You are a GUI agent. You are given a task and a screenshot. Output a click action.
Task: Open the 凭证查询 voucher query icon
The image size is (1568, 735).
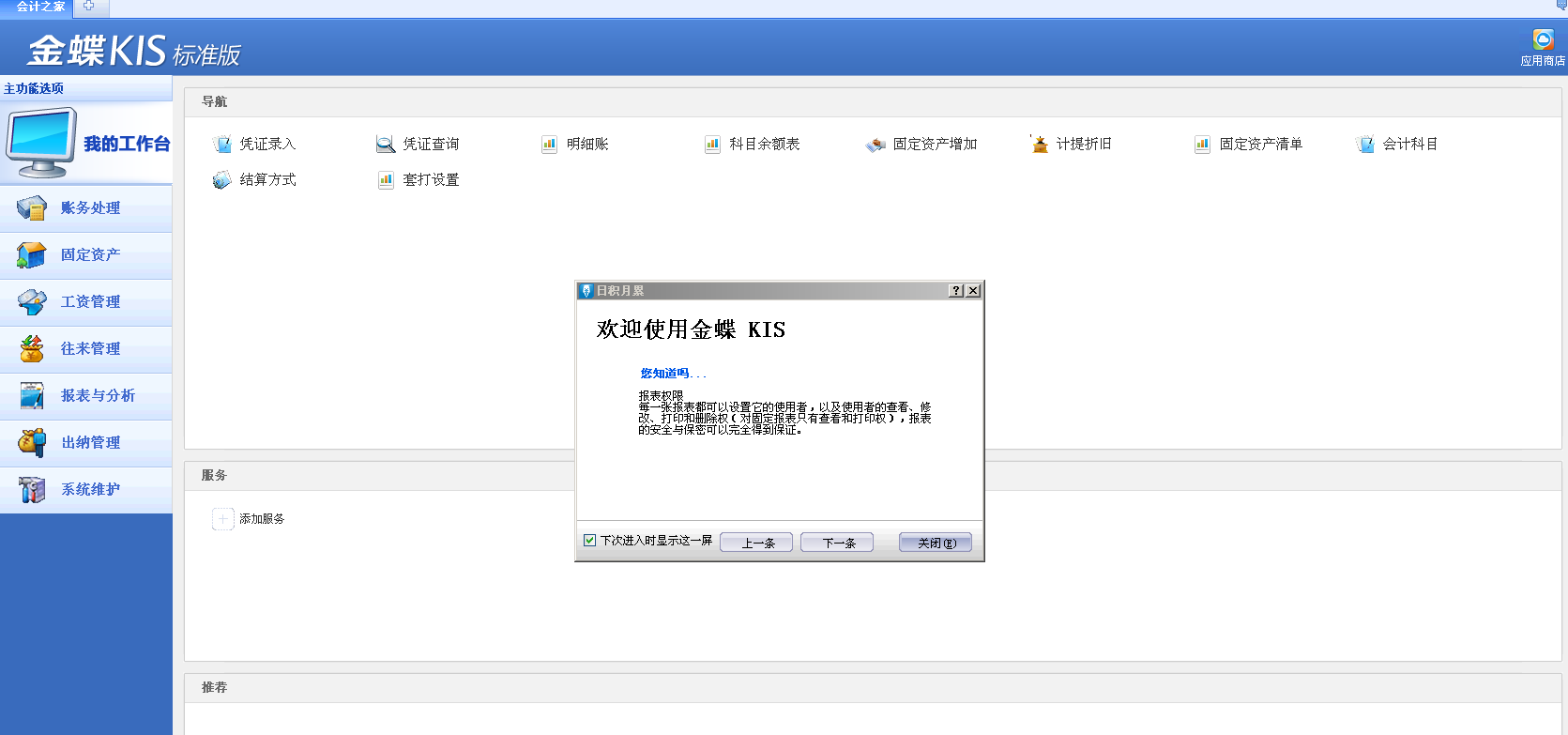[386, 144]
